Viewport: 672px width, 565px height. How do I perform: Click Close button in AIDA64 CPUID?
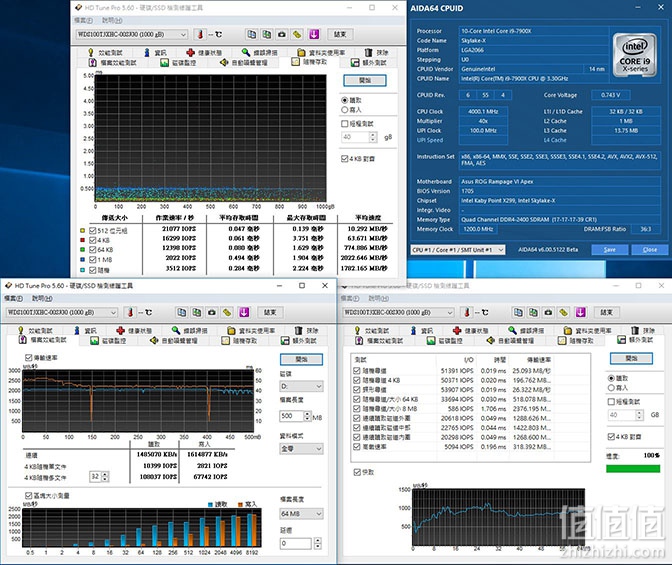(650, 249)
